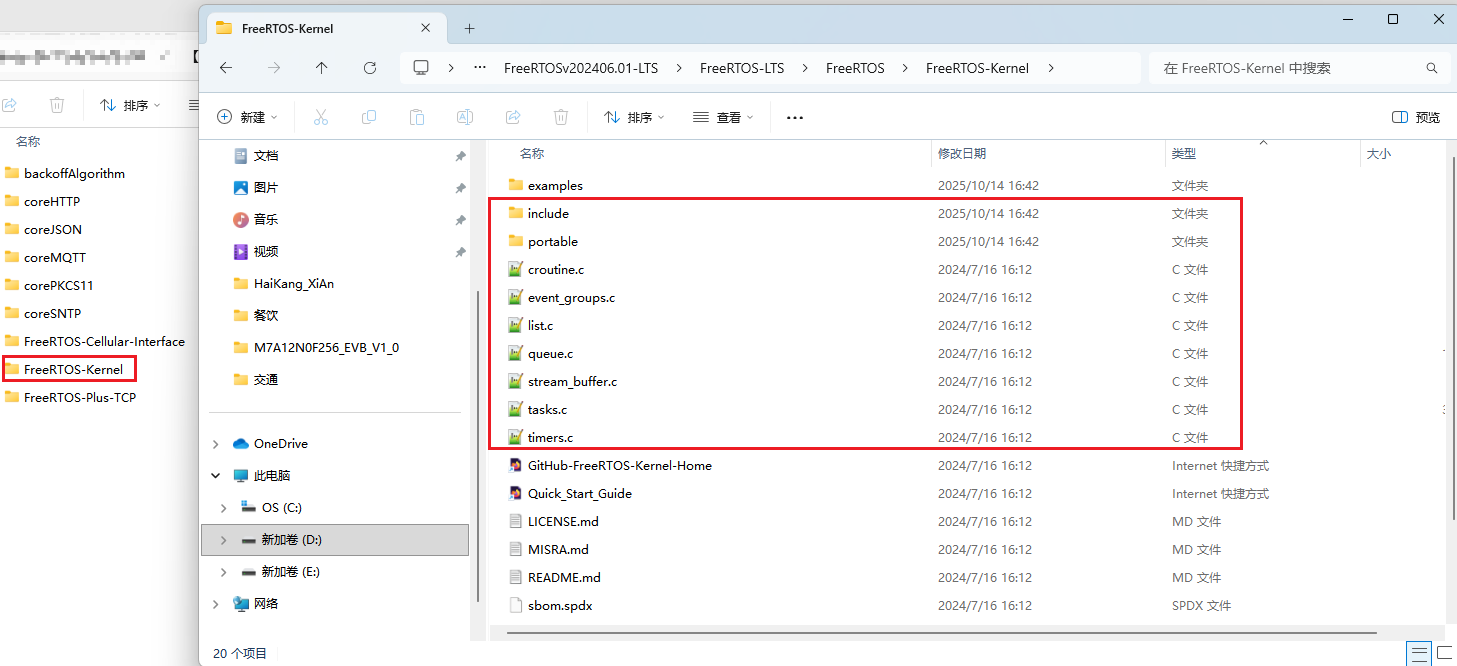Select the croutine.c file icon
This screenshot has width=1457, height=666.
pyautogui.click(x=516, y=269)
